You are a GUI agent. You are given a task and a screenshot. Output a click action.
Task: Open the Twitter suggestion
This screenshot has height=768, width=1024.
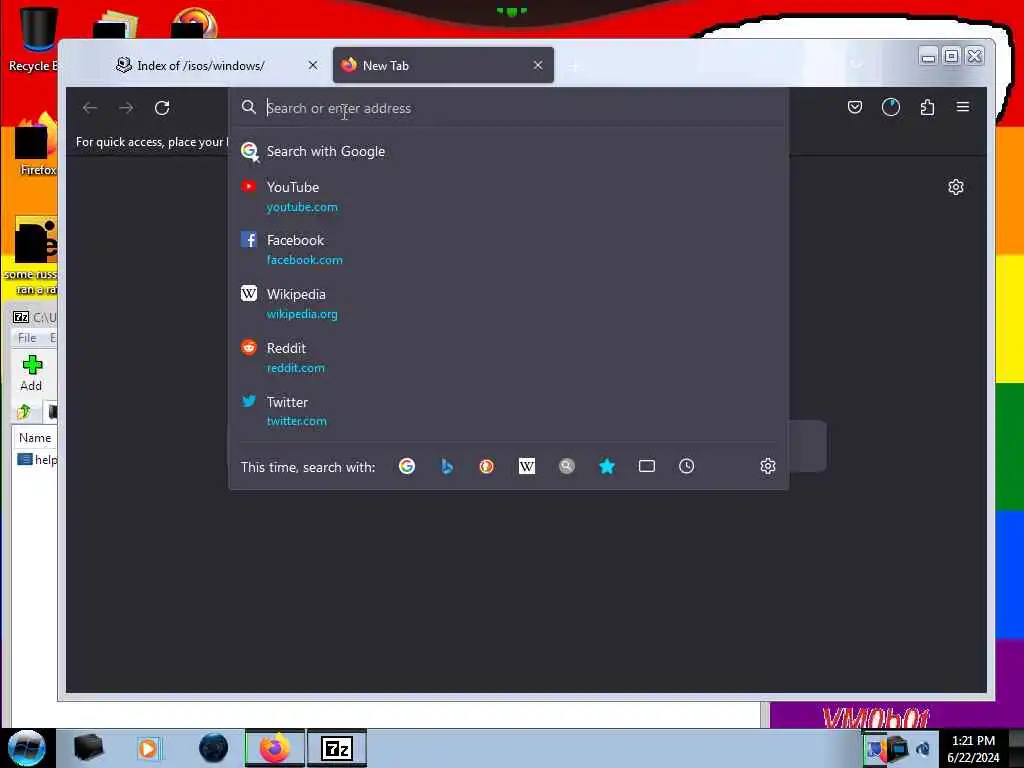pos(508,411)
